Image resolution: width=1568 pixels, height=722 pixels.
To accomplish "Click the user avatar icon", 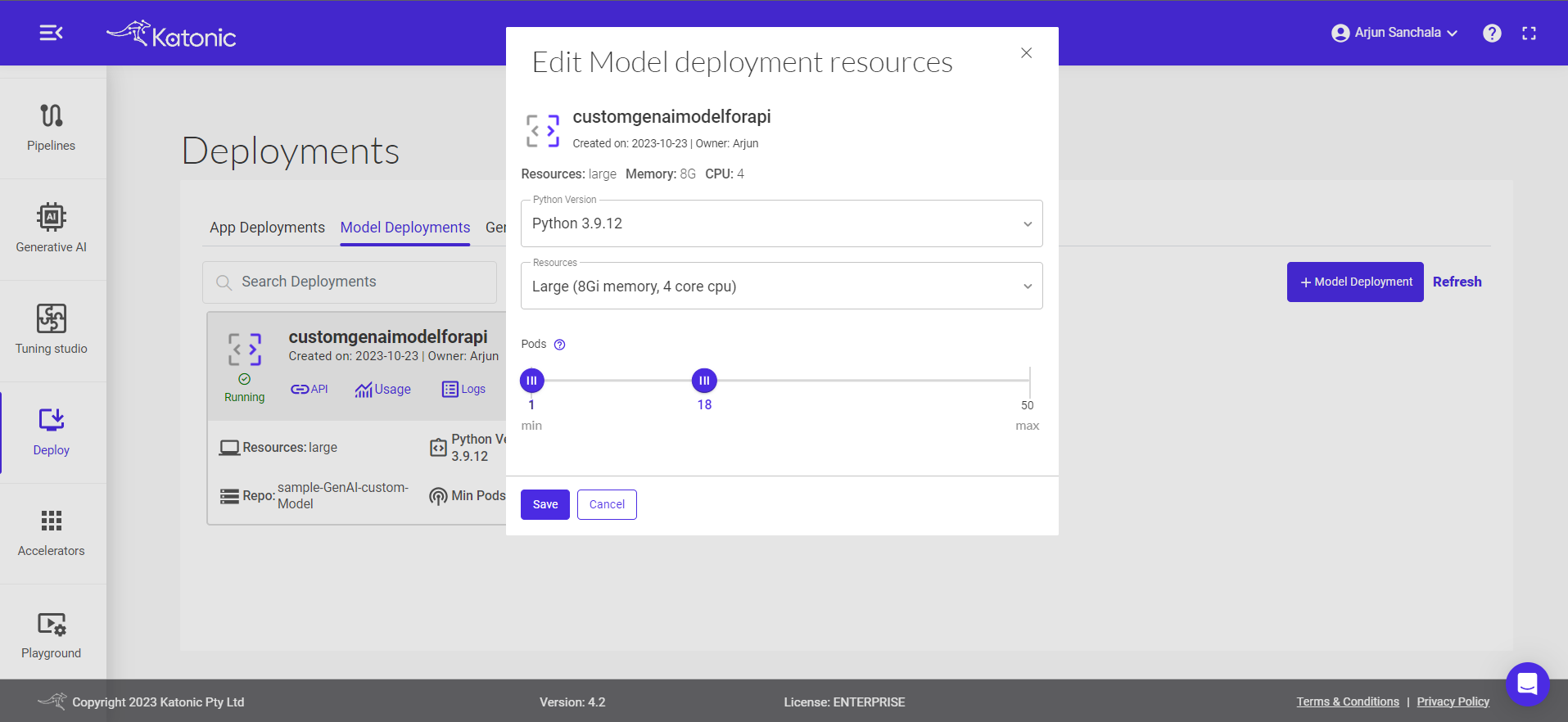I will pos(1340,33).
